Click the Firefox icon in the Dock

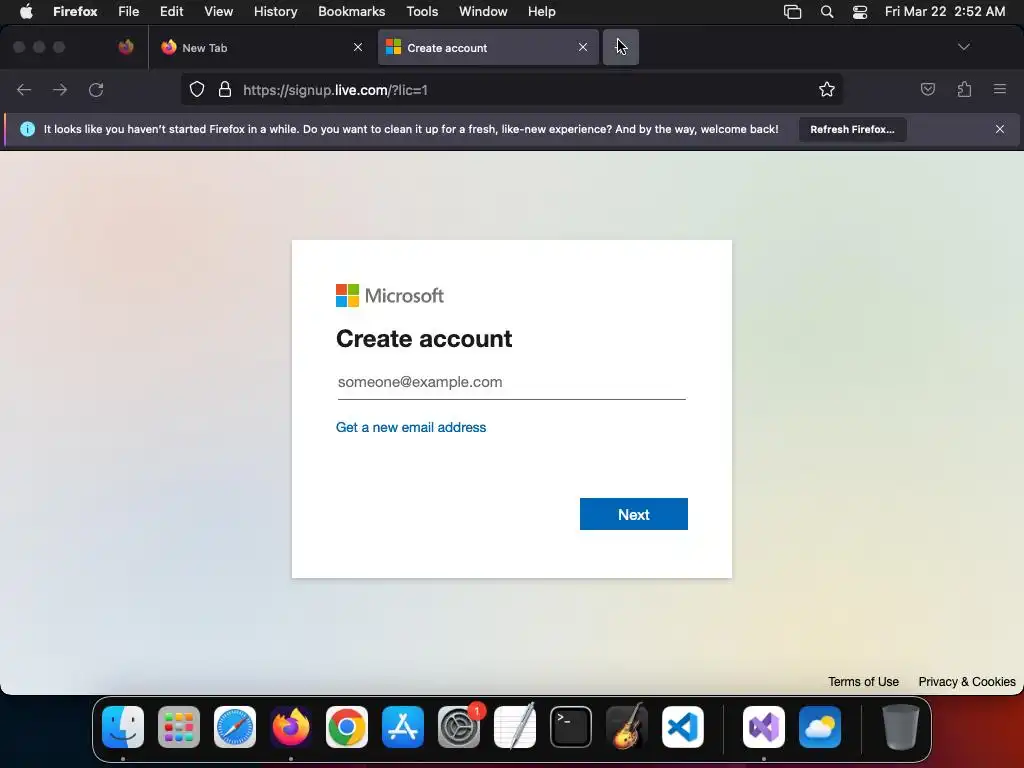coord(291,727)
